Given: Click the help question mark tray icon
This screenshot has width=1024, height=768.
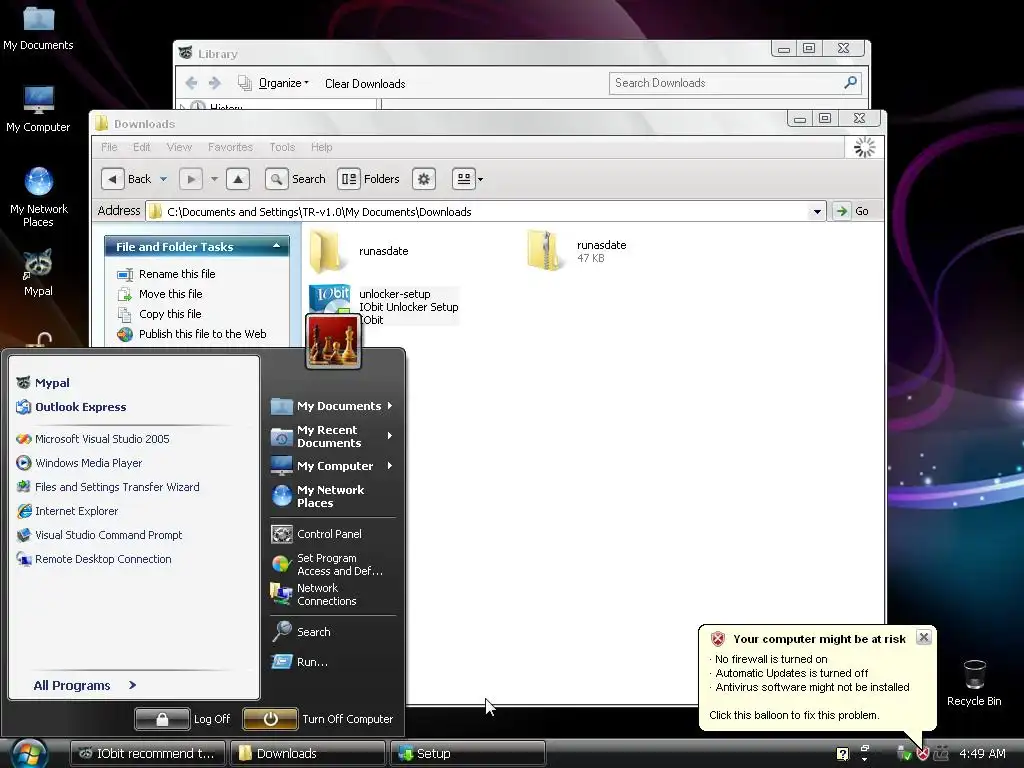Looking at the screenshot, I should [843, 754].
